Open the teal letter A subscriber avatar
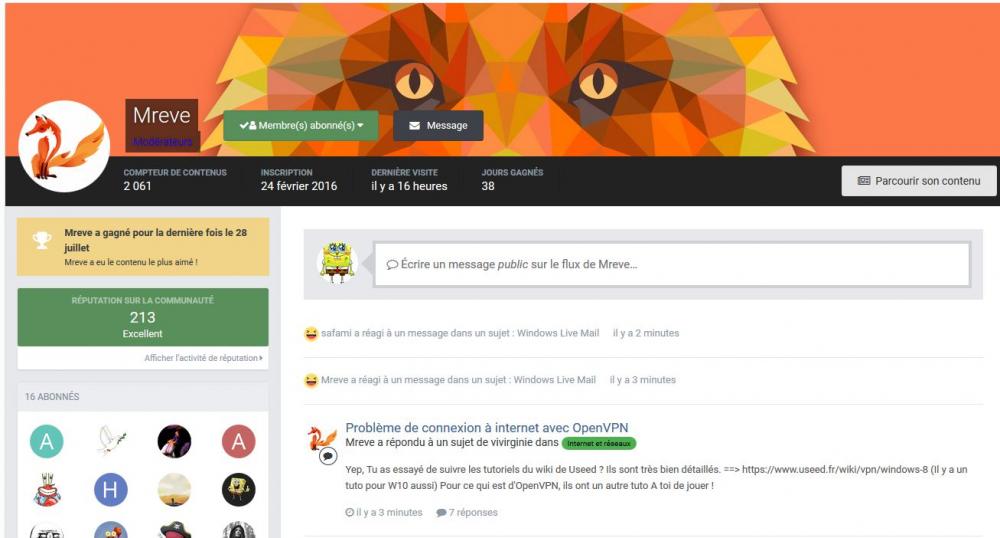This screenshot has height=538, width=1000. point(47,441)
